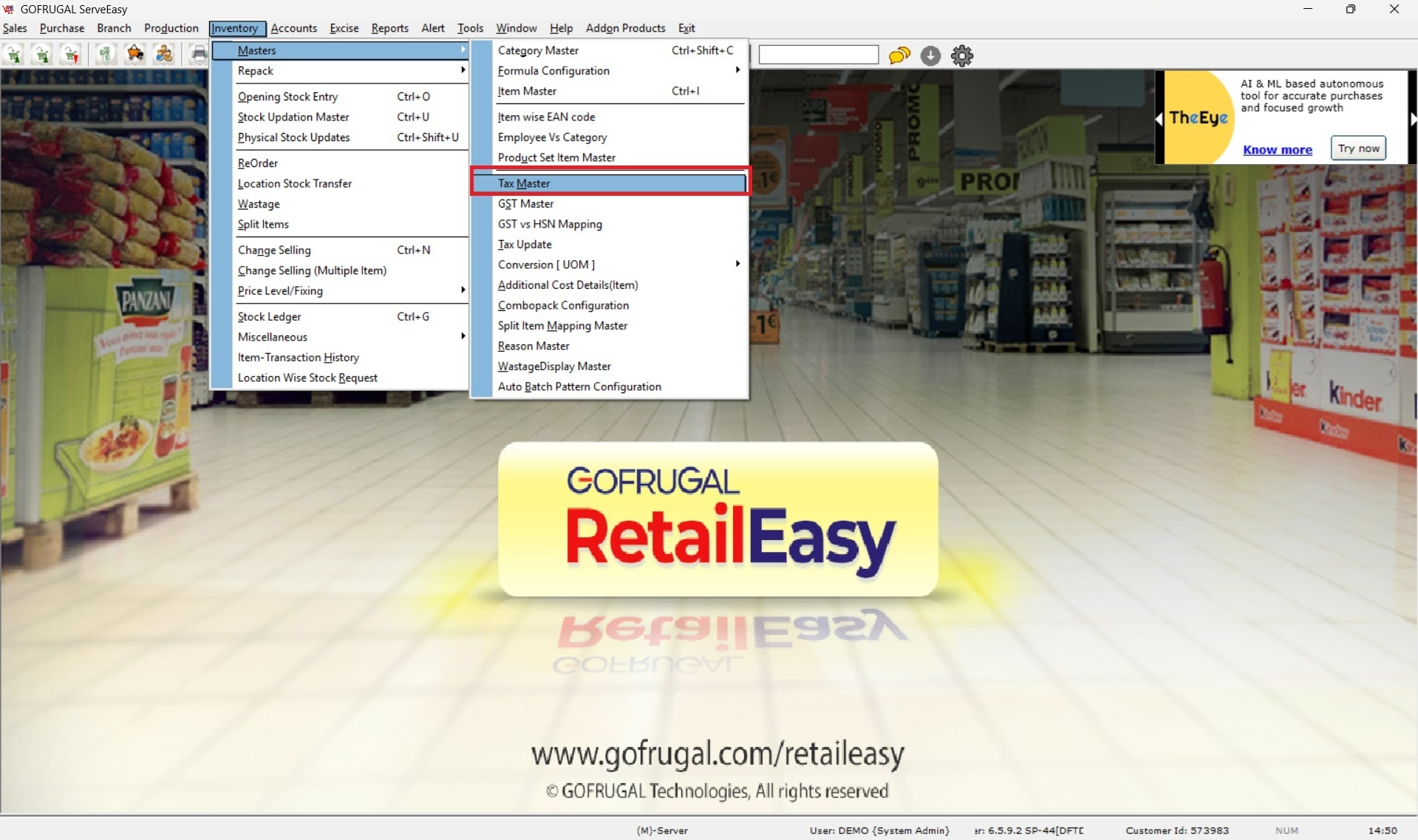Choose Tax Update
This screenshot has width=1418, height=840.
[x=610, y=245]
